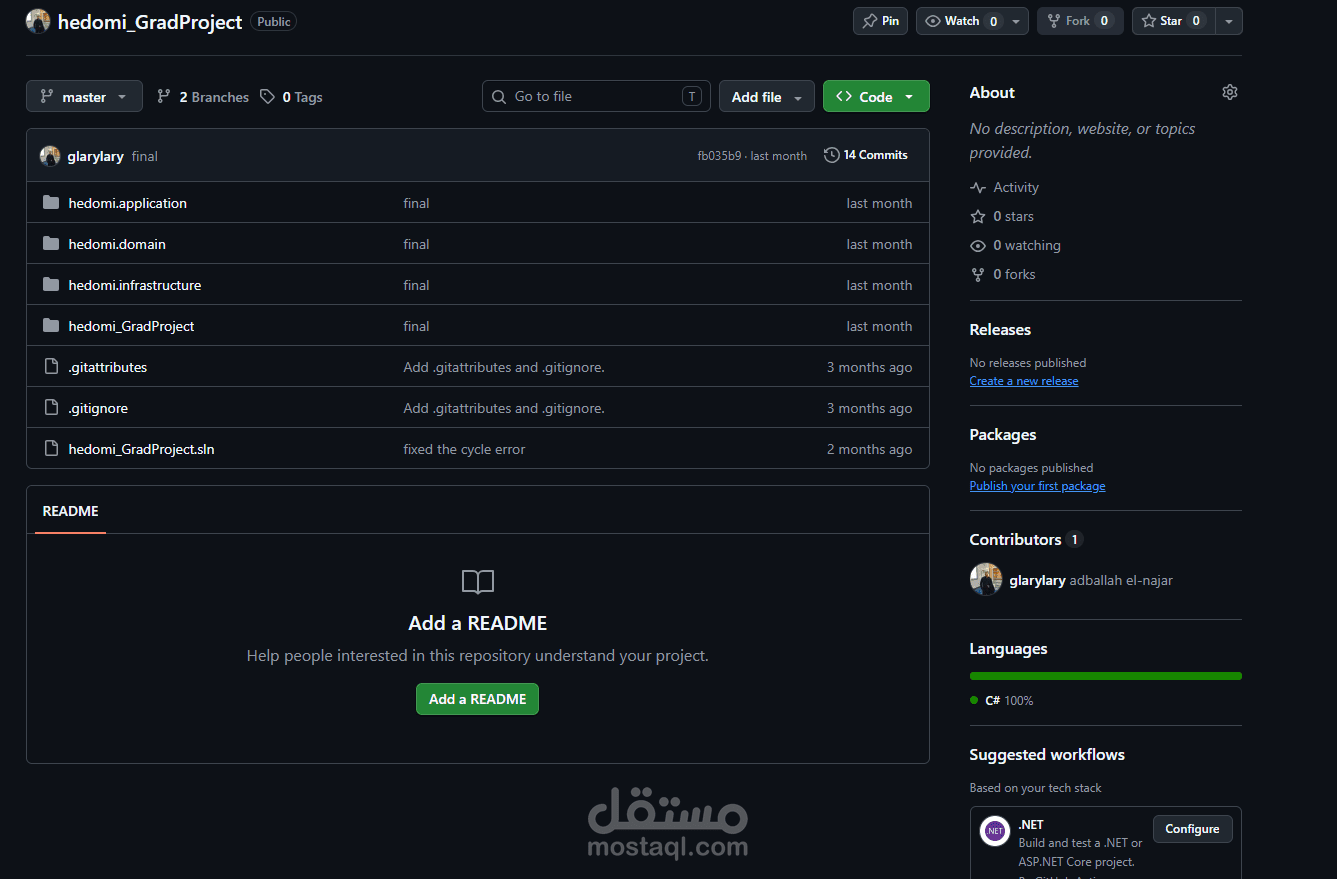Screen dimensions: 1337x879
Task: Click the repository owner avatar beside hedomi_GradProject title
Action: click(x=38, y=21)
